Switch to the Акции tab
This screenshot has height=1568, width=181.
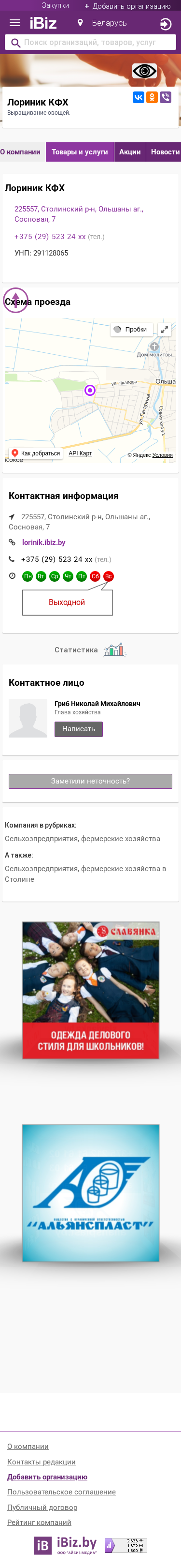pos(130,152)
